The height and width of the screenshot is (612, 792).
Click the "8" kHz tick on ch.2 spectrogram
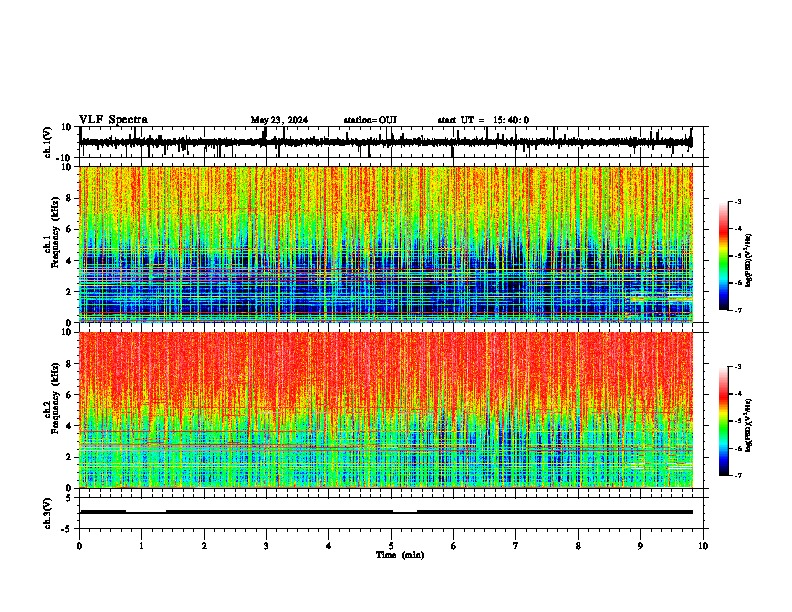pos(69,364)
